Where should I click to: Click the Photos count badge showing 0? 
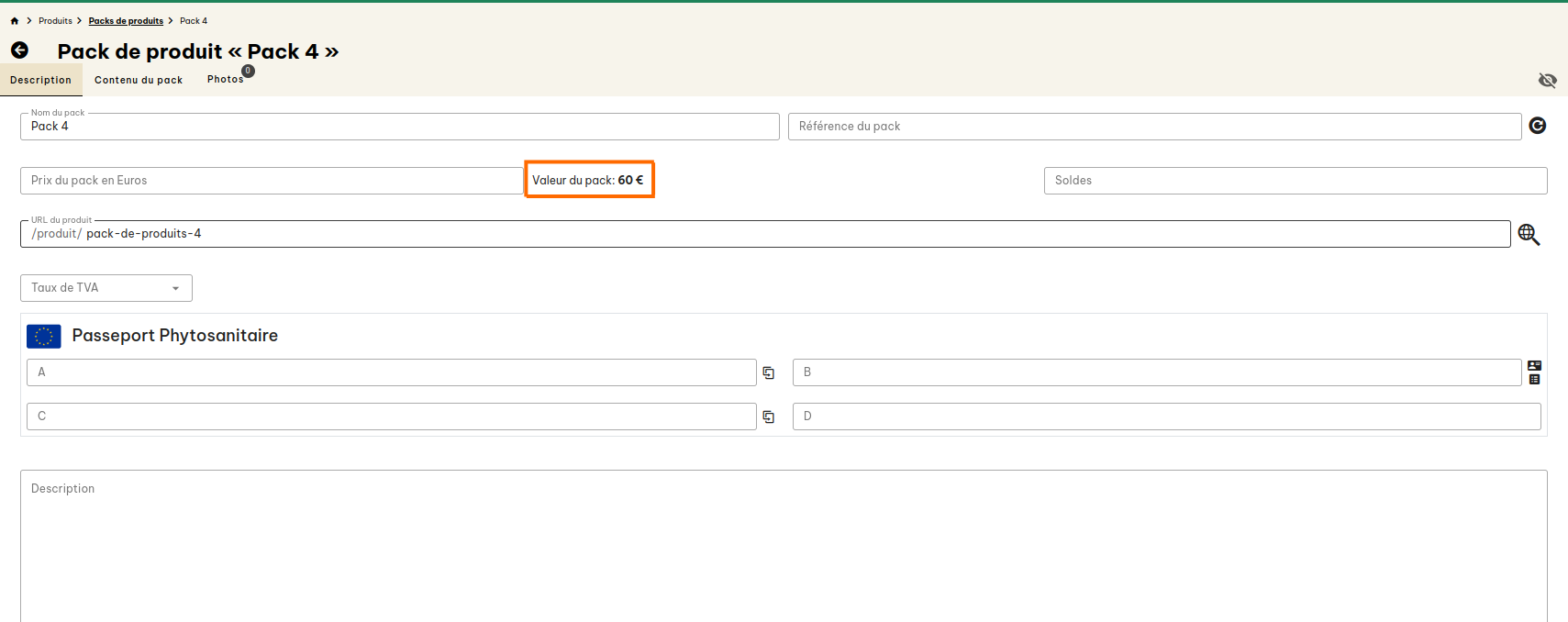[248, 71]
